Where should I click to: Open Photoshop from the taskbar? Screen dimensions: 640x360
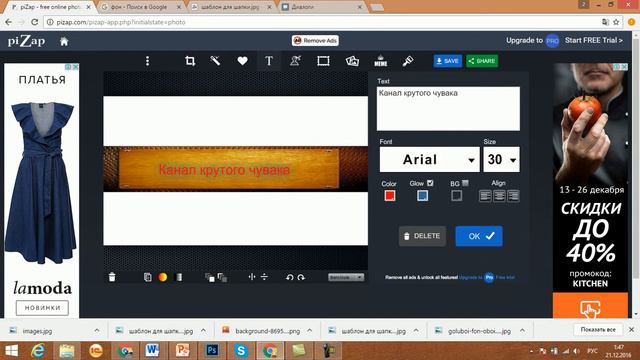212,351
